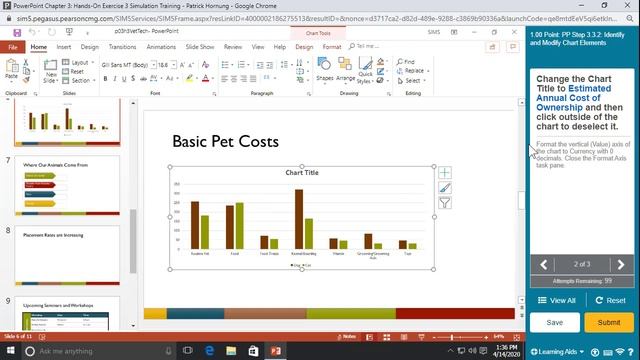Open the Bullets dropdown arrow
The height and width of the screenshot is (360, 640).
232,65
